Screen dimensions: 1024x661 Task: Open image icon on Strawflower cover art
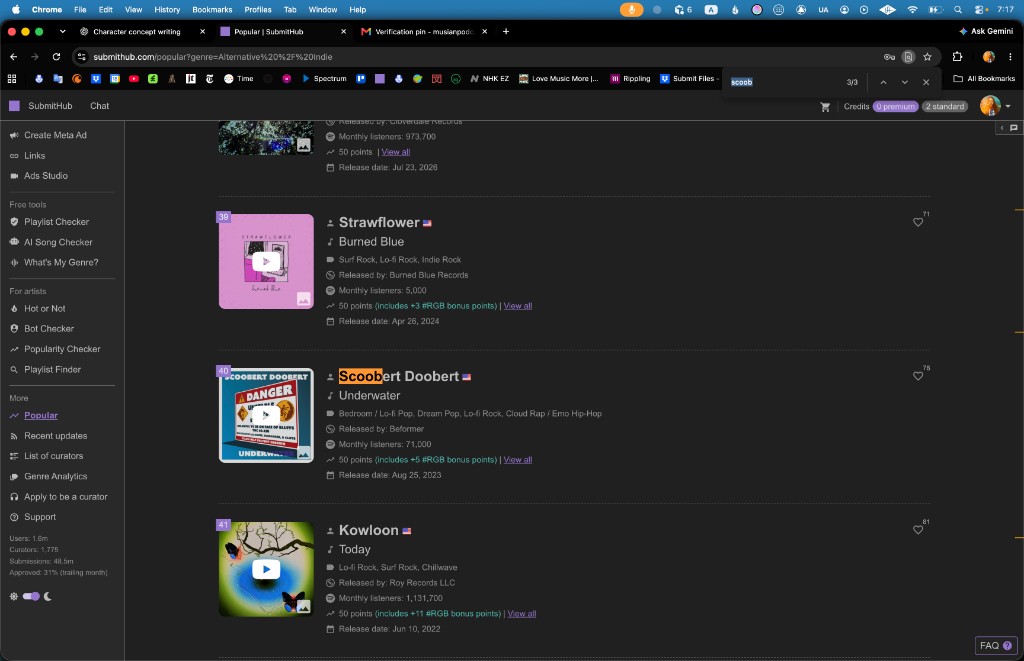(304, 299)
